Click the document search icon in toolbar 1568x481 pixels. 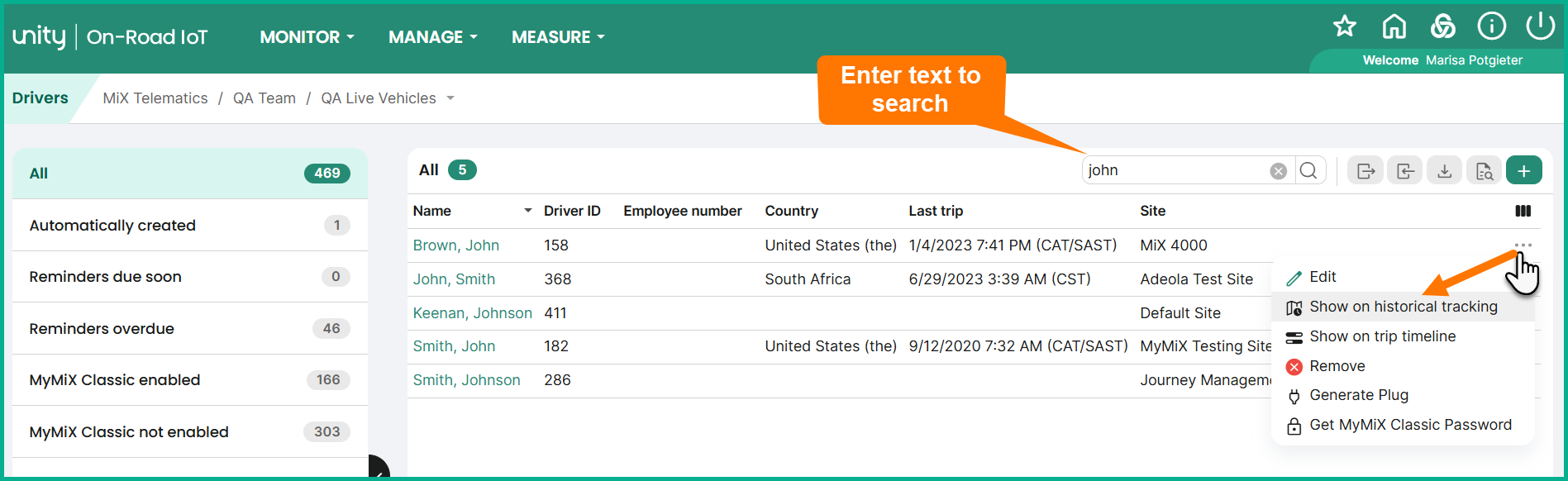pos(1484,170)
